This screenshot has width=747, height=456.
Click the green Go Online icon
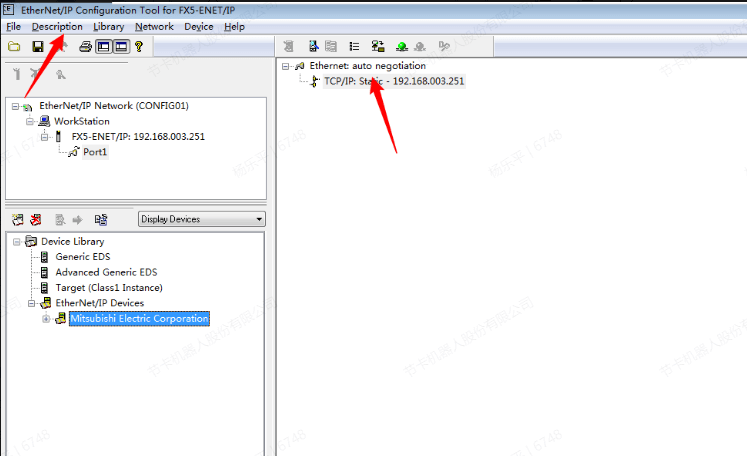(401, 46)
